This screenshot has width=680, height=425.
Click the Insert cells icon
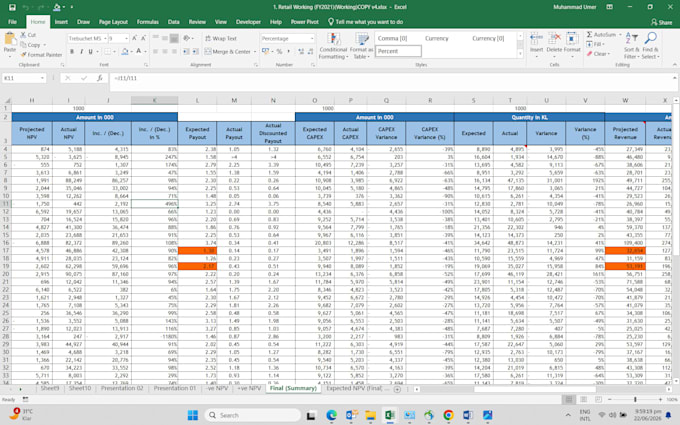536,39
